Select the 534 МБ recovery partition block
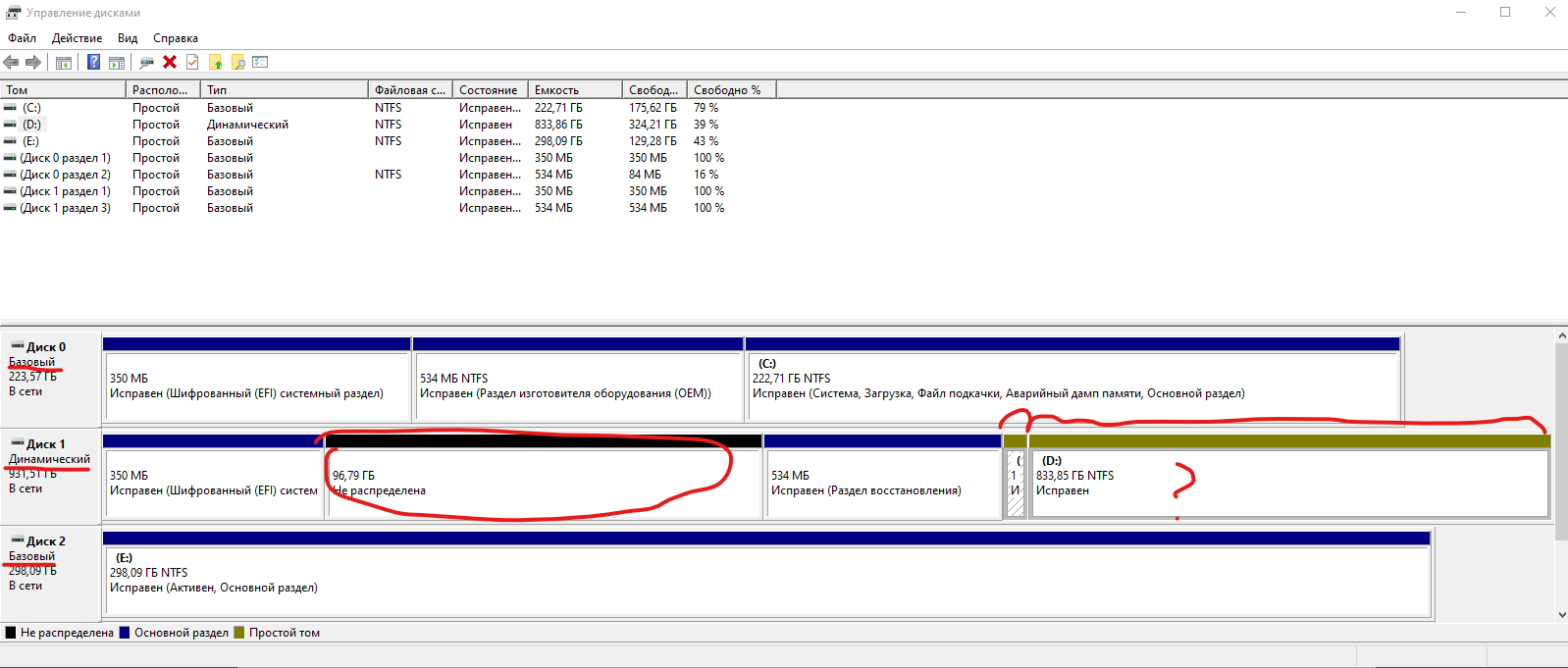The image size is (1568, 668). point(882,477)
